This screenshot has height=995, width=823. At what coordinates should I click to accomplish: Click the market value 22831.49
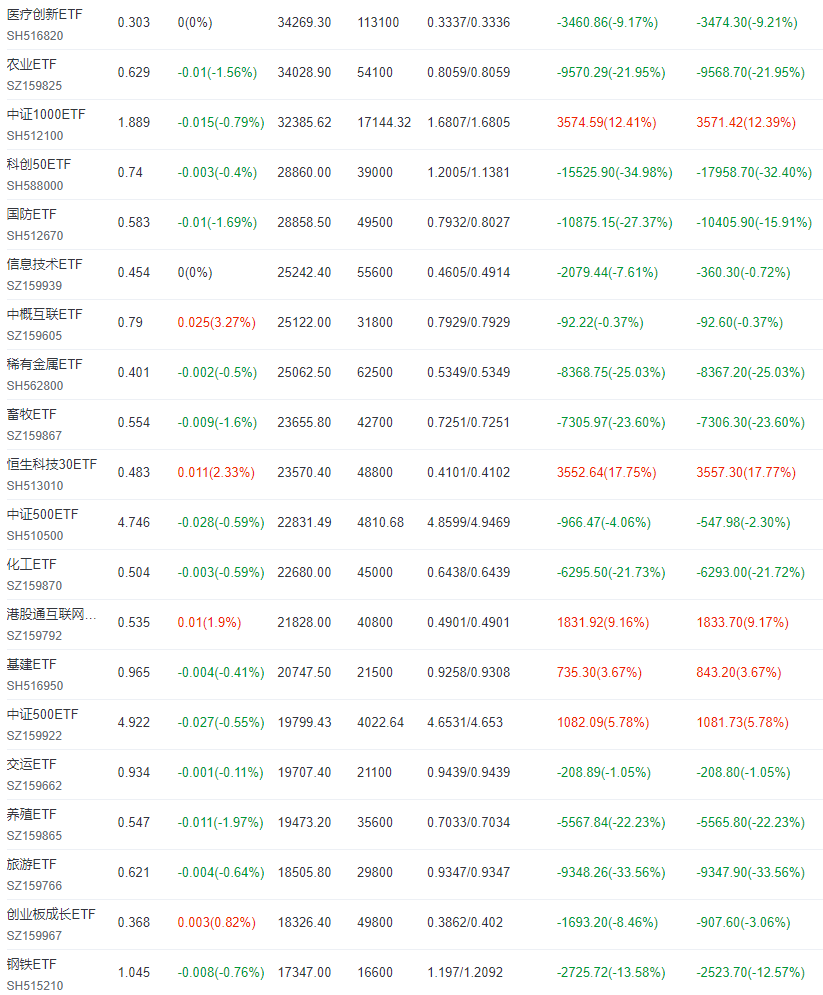[x=304, y=523]
